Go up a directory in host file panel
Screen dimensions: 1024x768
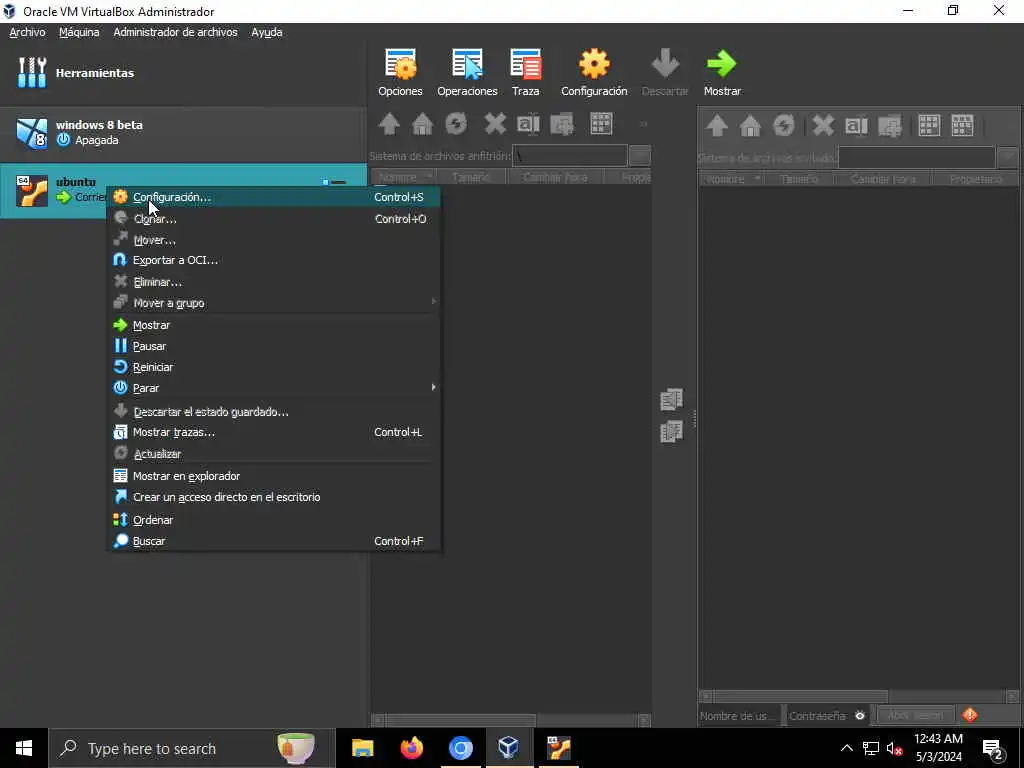[389, 123]
